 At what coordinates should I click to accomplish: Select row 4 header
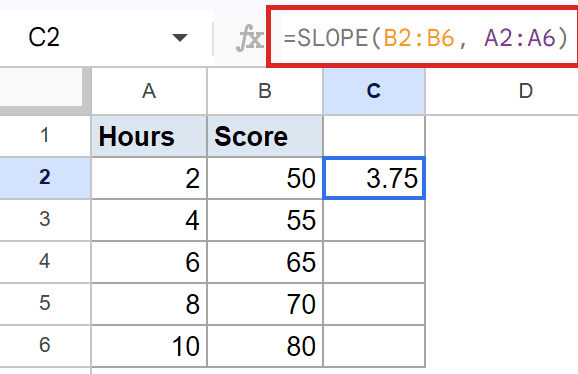(45, 262)
